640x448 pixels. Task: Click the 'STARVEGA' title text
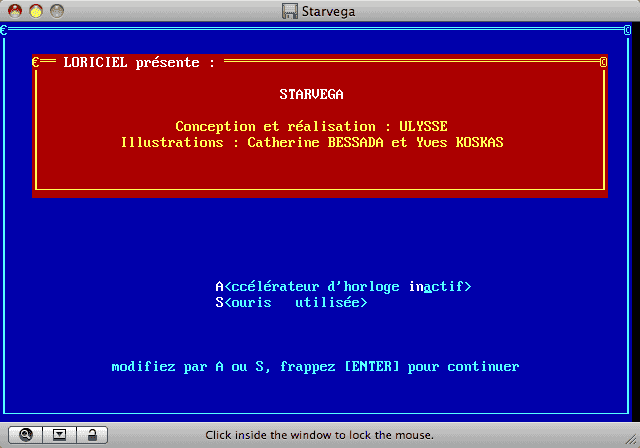pyautogui.click(x=311, y=94)
